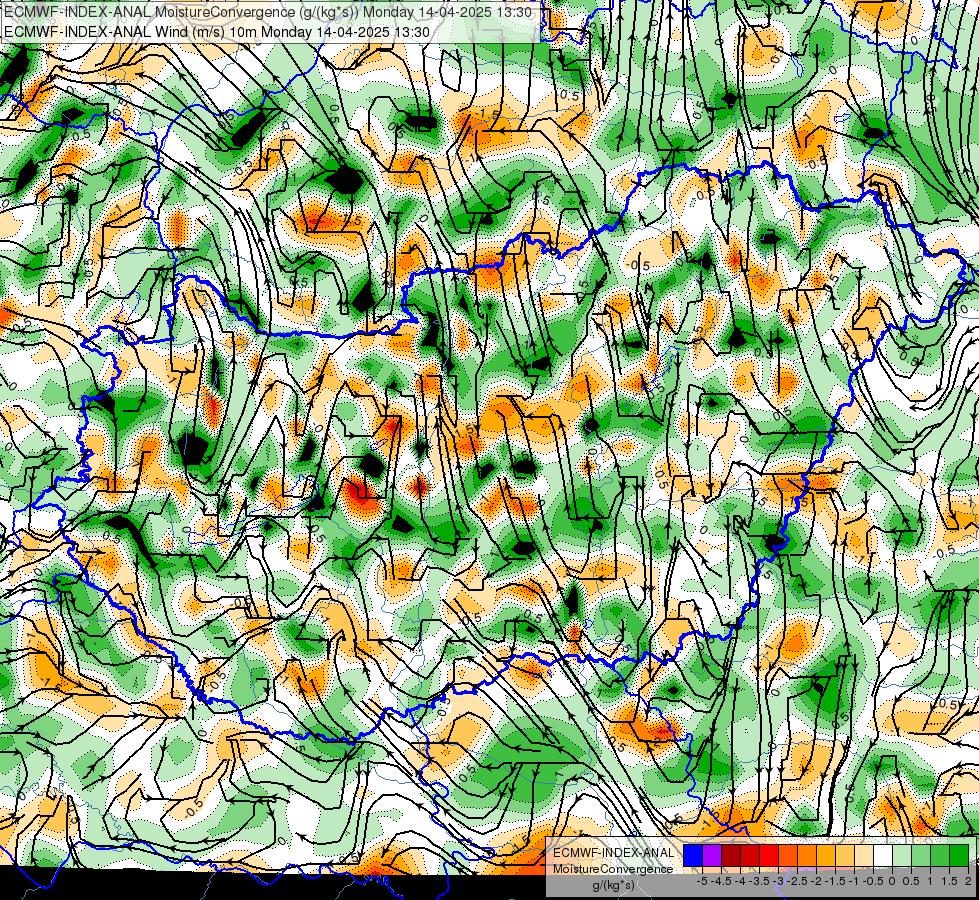Click the MoistureConvergence title line at top
979x900 pixels.
tap(267, 12)
